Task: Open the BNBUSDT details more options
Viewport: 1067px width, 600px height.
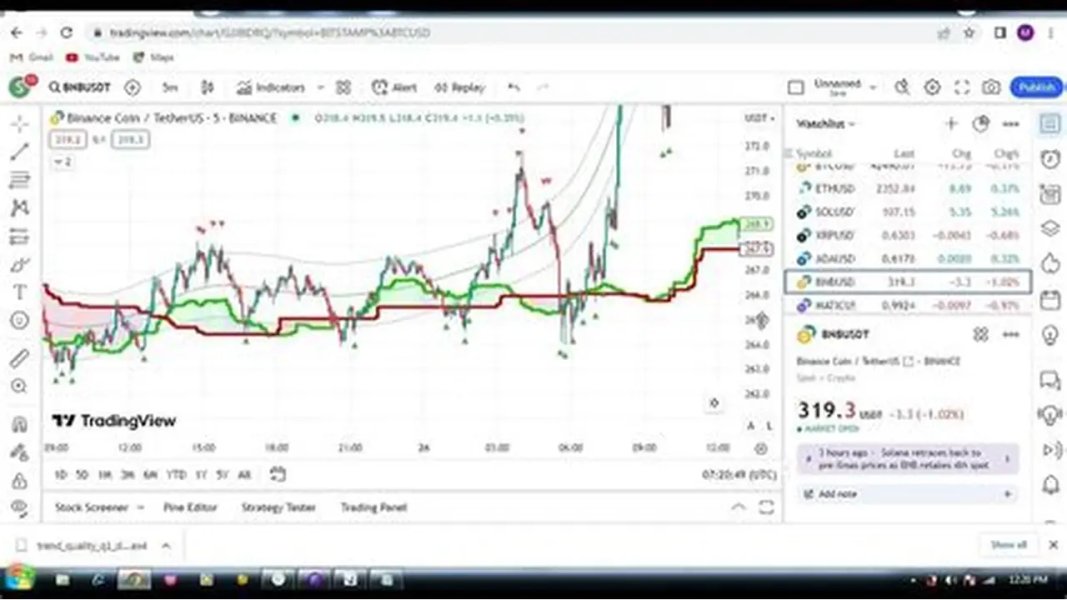Action: pos(1011,334)
